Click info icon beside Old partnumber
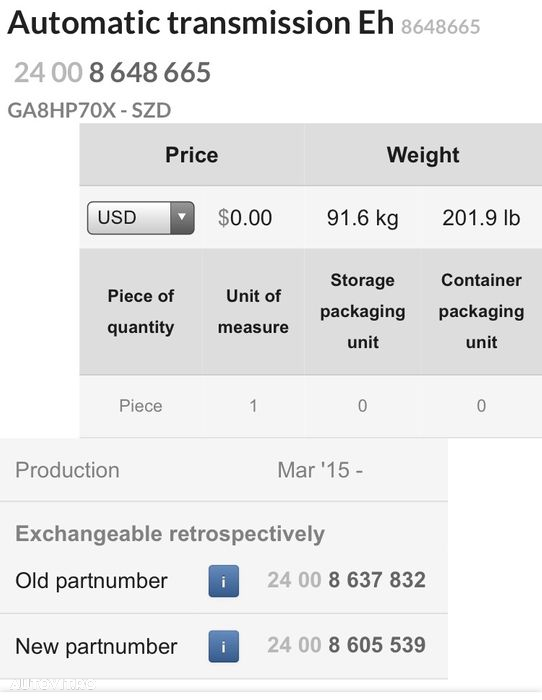Viewport: 542px width, 700px height. (x=223, y=581)
